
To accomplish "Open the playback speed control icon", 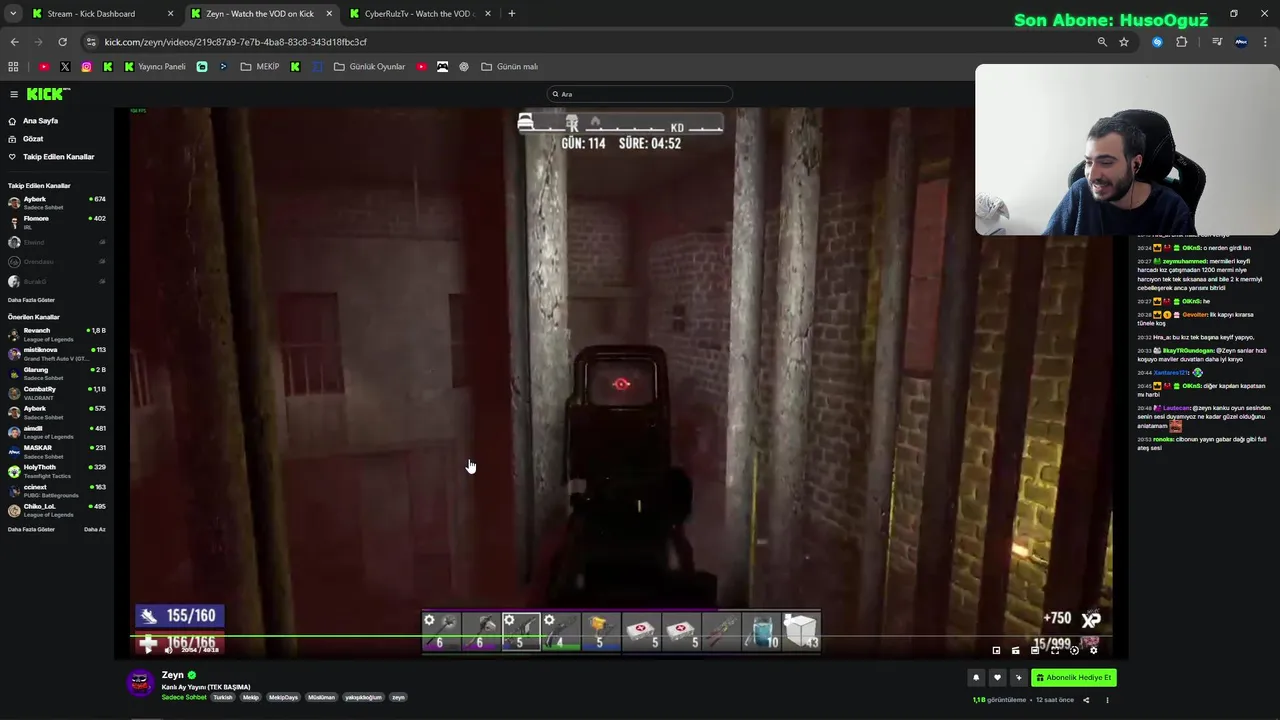I will pyautogui.click(x=1074, y=650).
